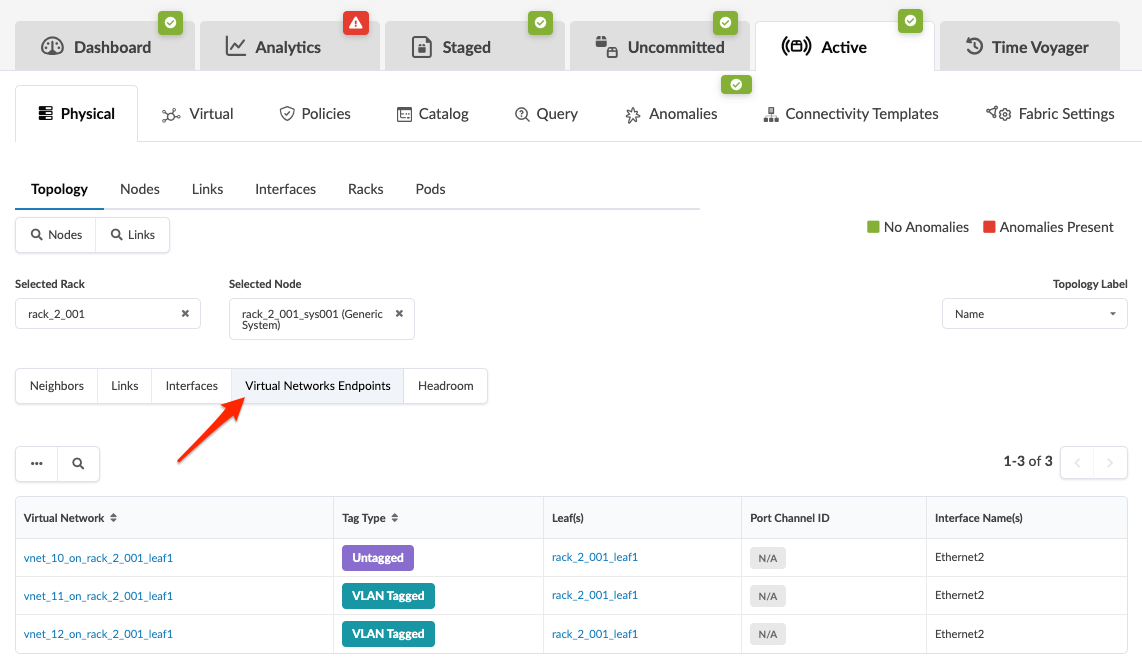This screenshot has height=669, width=1142.
Task: Click the search magnifier button above the table
Action: 78,464
